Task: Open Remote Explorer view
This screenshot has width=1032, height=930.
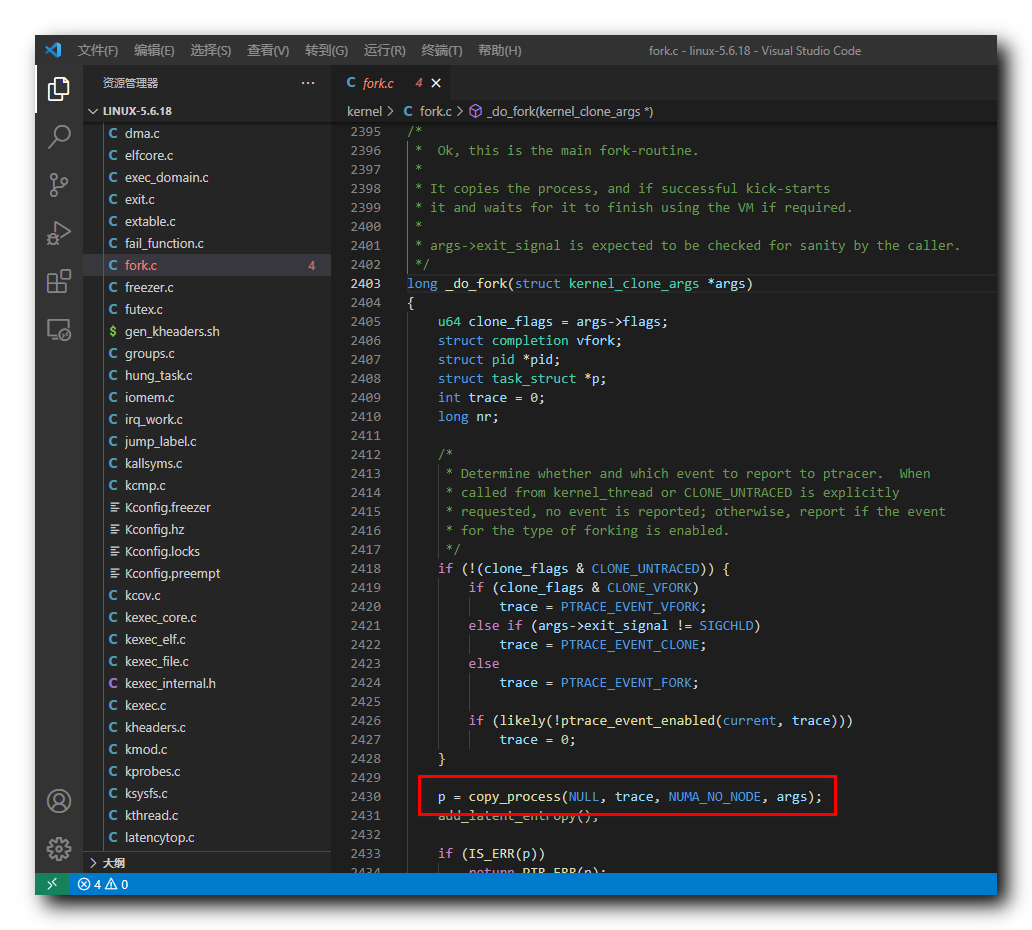Action: click(59, 329)
